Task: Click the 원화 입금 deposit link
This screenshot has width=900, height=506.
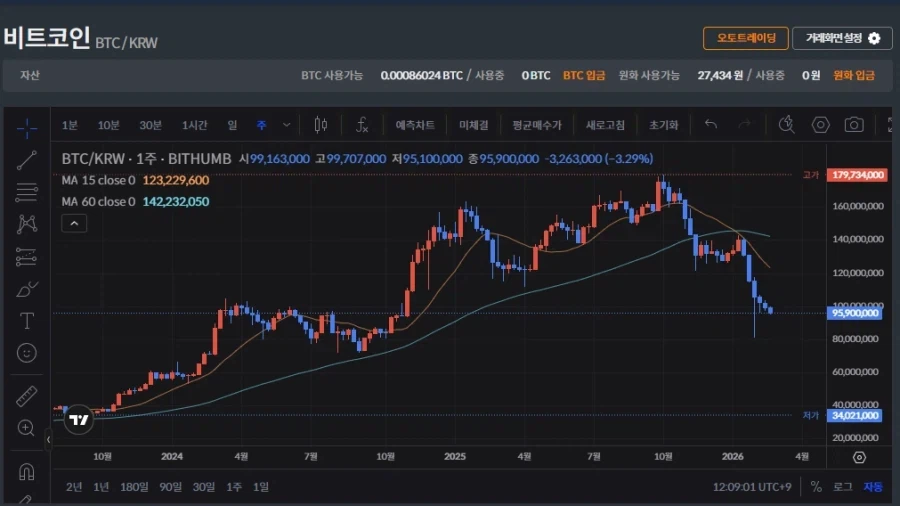Action: tap(854, 75)
